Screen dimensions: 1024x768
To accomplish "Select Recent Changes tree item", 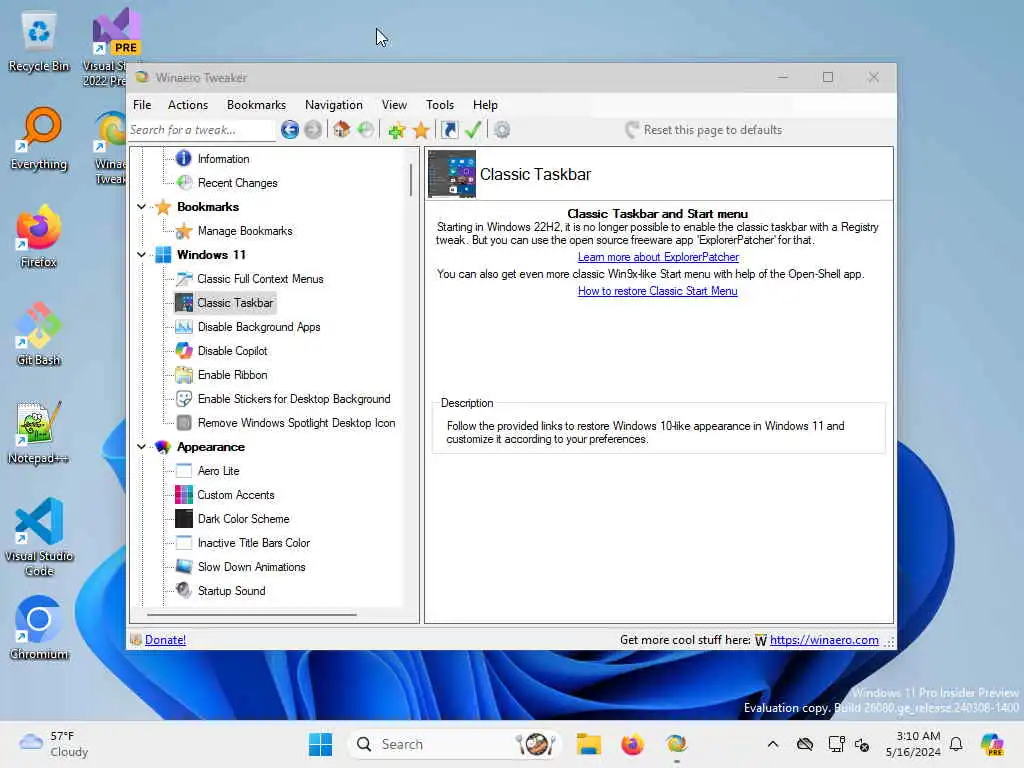I will click(238, 183).
